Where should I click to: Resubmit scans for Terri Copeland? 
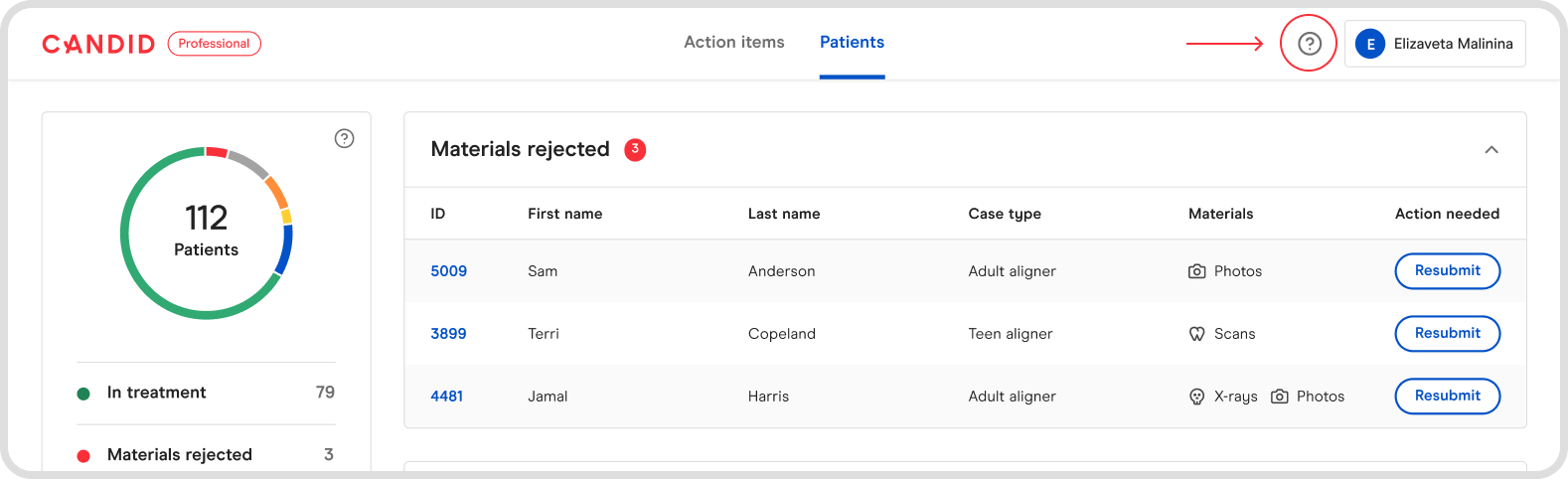point(1447,333)
